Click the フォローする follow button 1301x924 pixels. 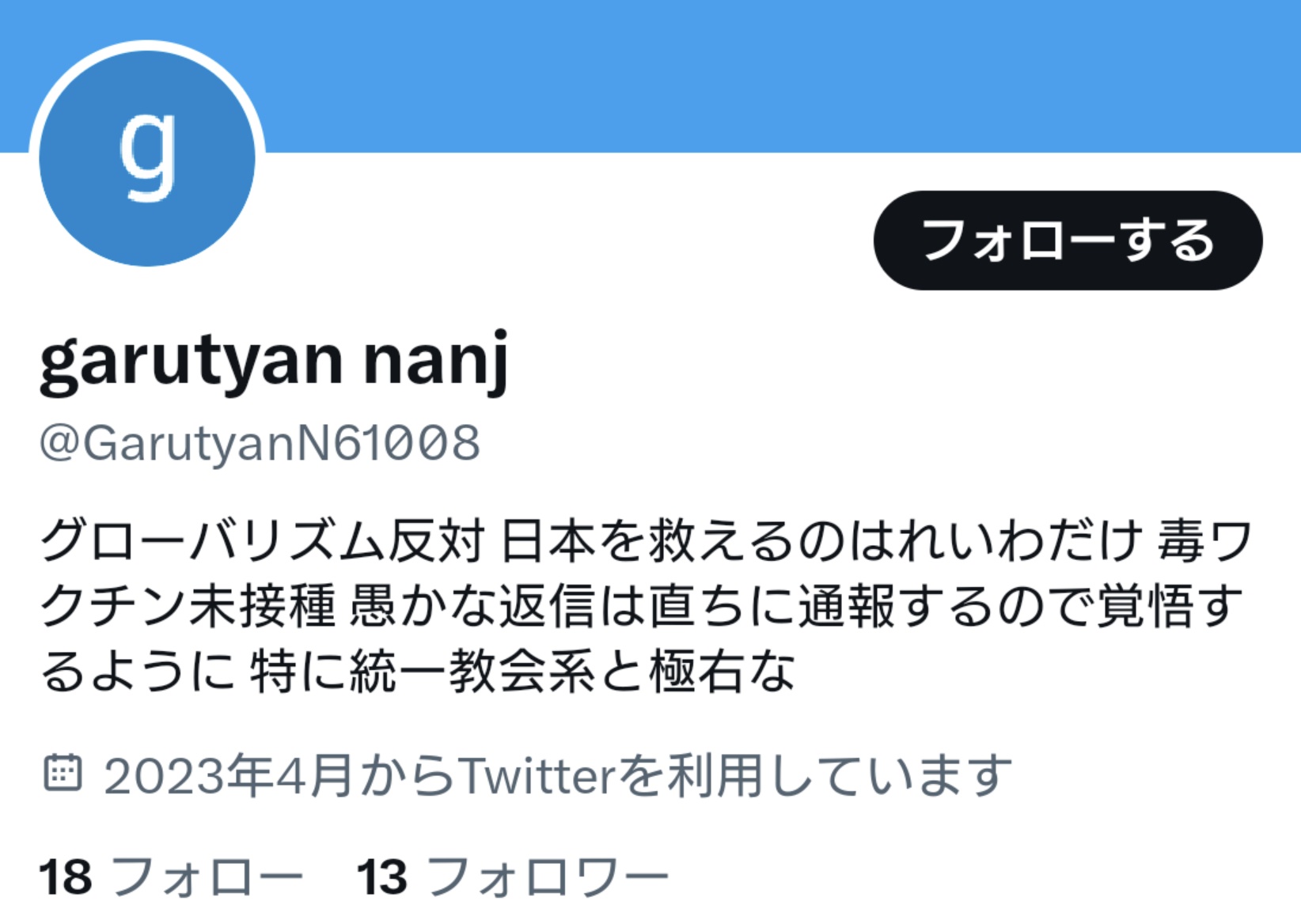[1068, 240]
